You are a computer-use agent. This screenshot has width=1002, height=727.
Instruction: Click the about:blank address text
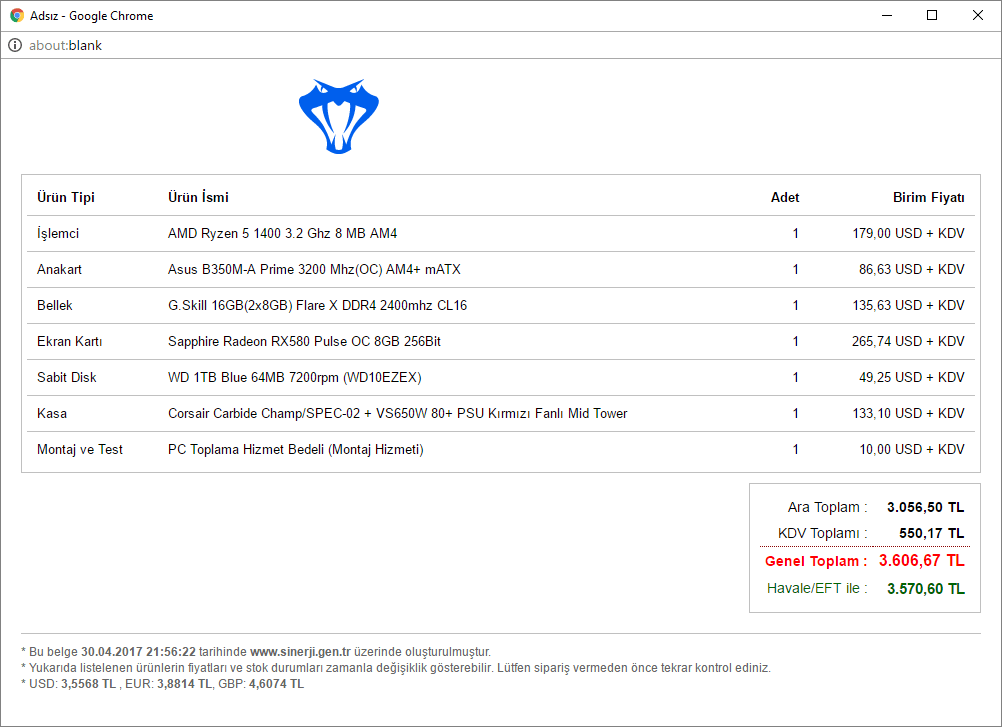point(65,45)
